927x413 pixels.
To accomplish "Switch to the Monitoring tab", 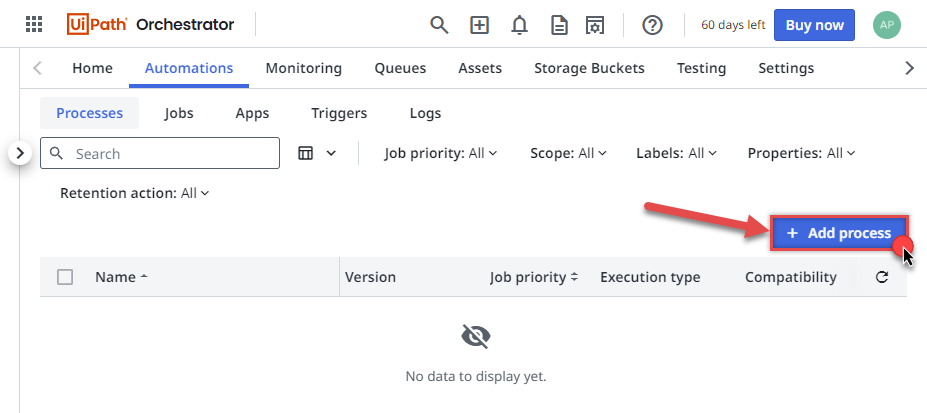I will coord(303,68).
